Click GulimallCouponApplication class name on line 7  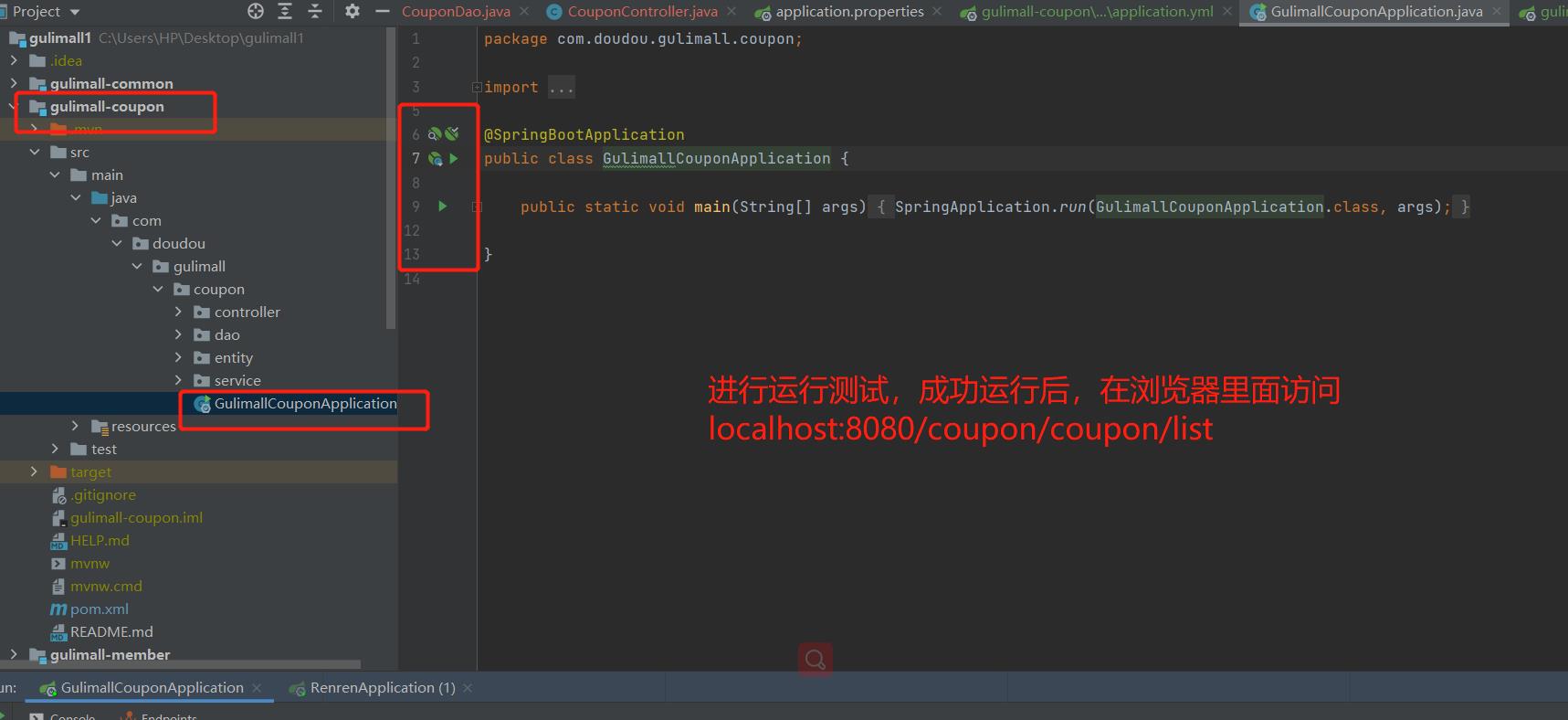[x=716, y=158]
